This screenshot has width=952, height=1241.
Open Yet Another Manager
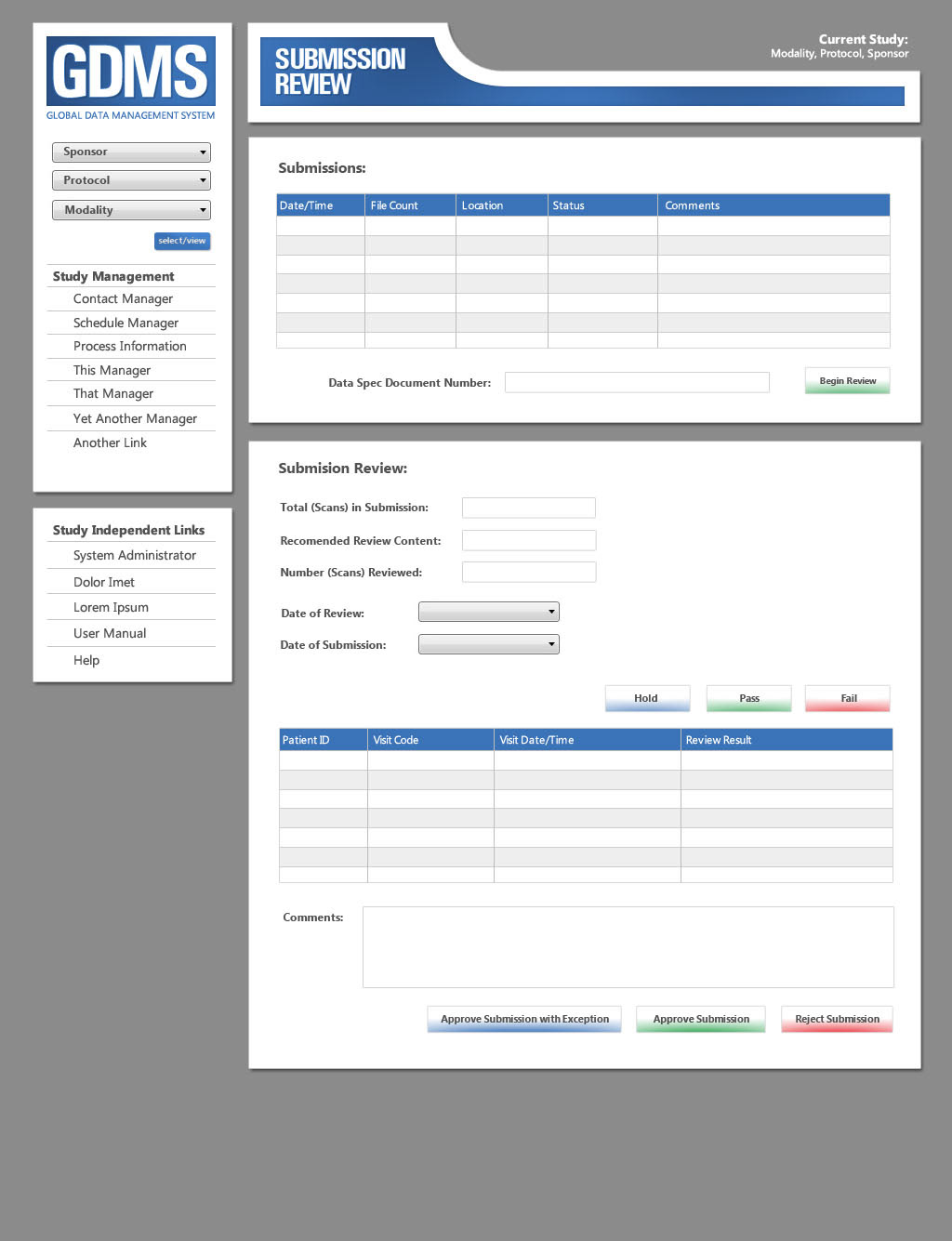(x=135, y=418)
